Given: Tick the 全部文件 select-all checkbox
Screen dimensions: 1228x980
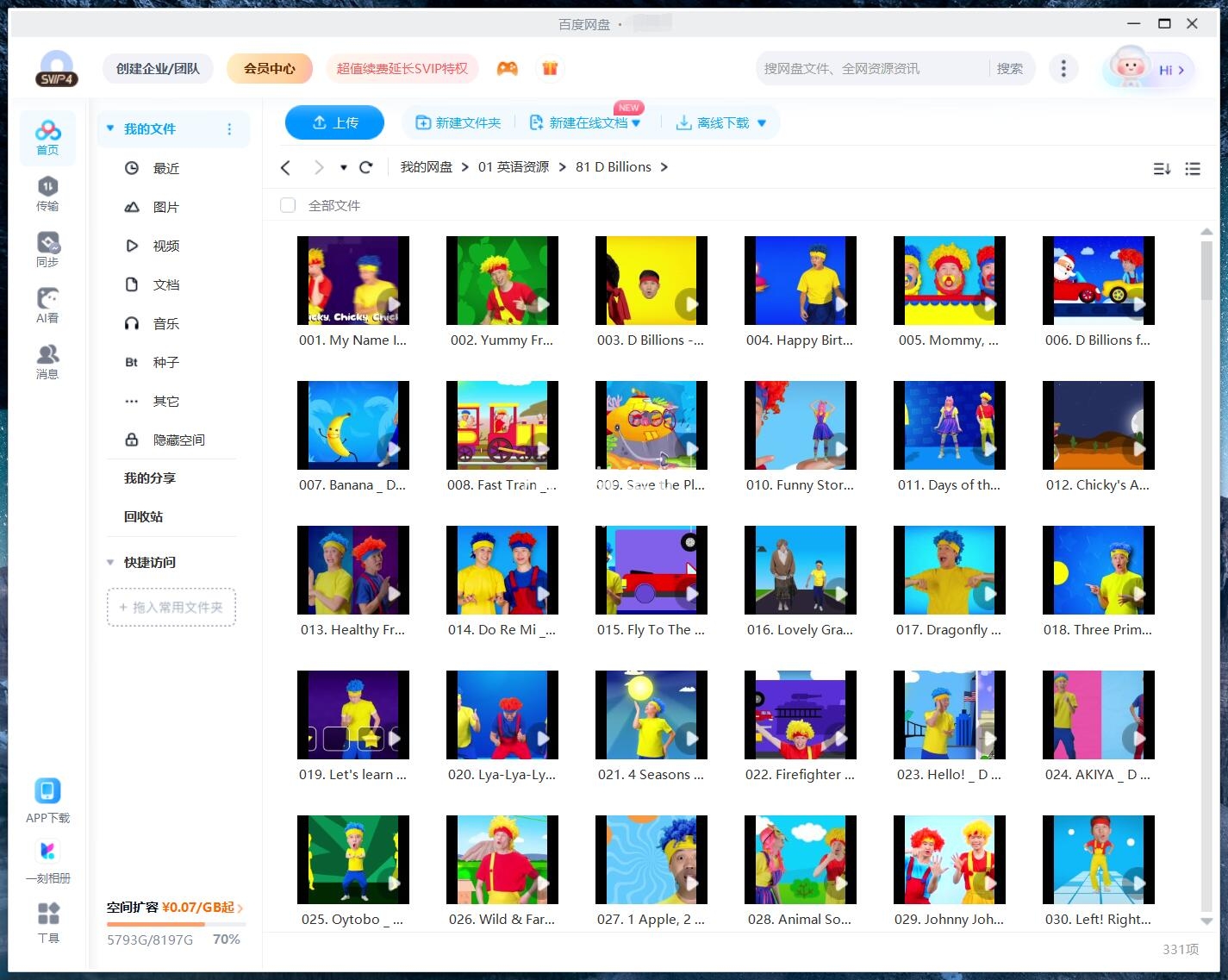Looking at the screenshot, I should coord(288,205).
